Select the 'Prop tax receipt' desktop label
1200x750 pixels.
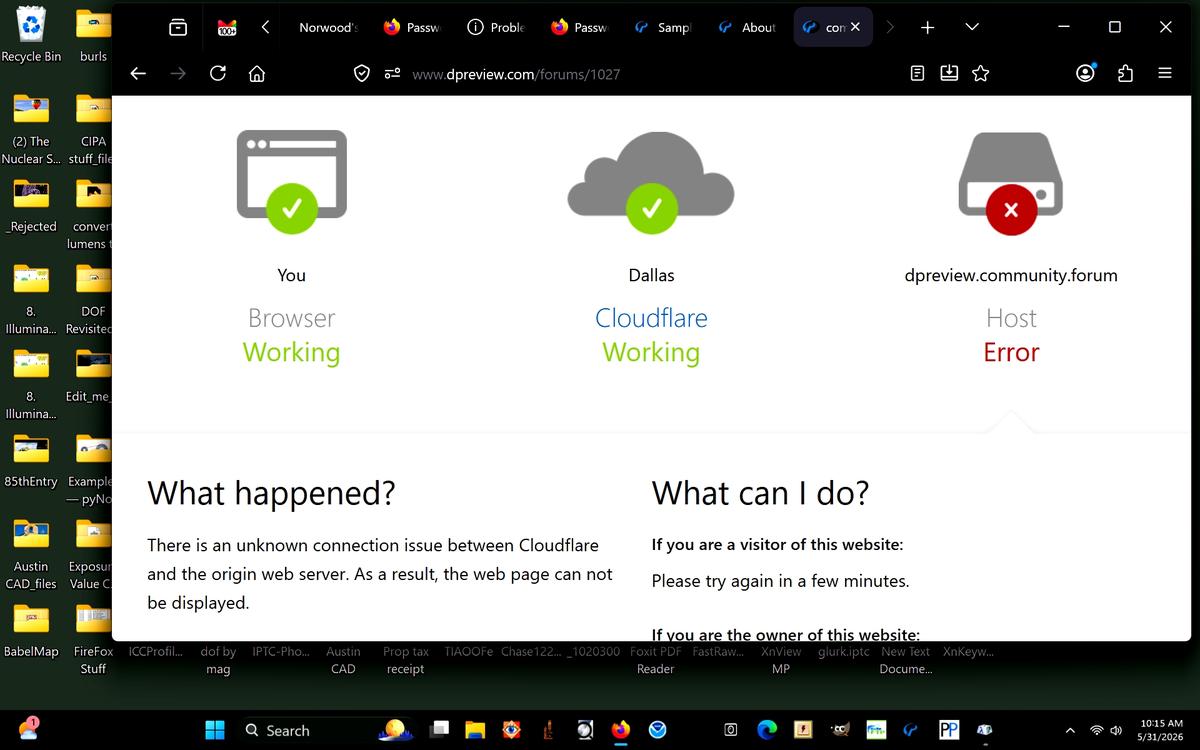(x=406, y=660)
